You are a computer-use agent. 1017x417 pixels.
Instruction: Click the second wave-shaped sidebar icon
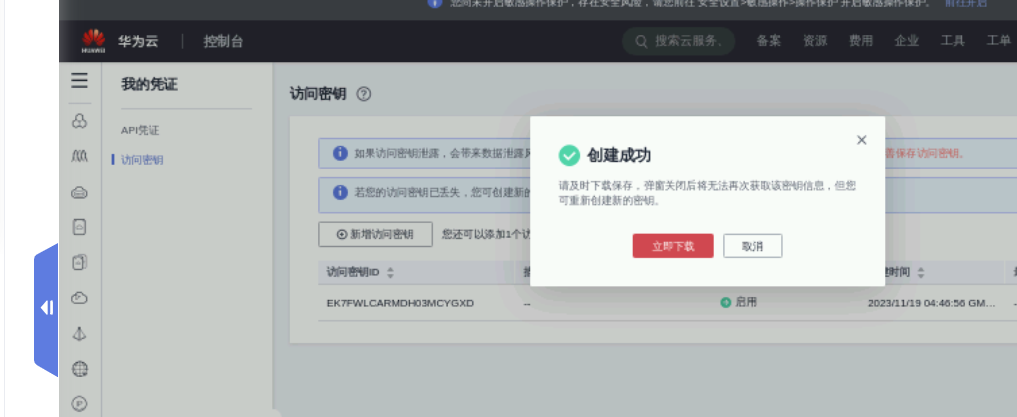(x=79, y=156)
